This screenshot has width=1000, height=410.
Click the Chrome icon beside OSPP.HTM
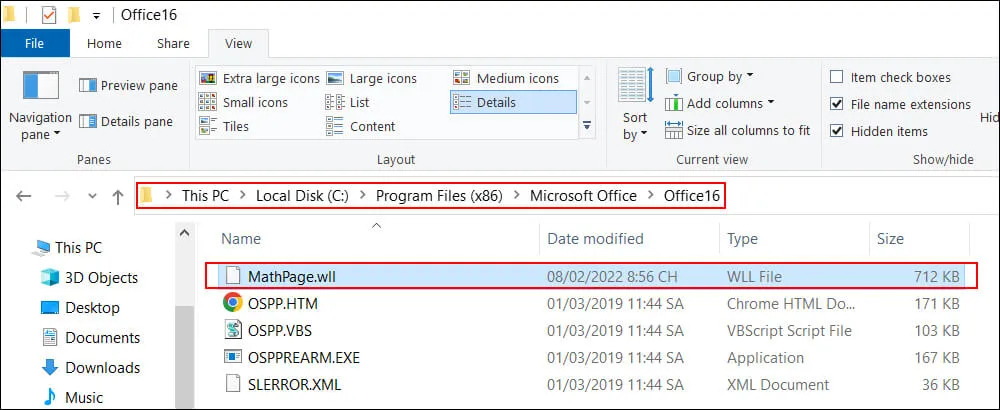233,302
